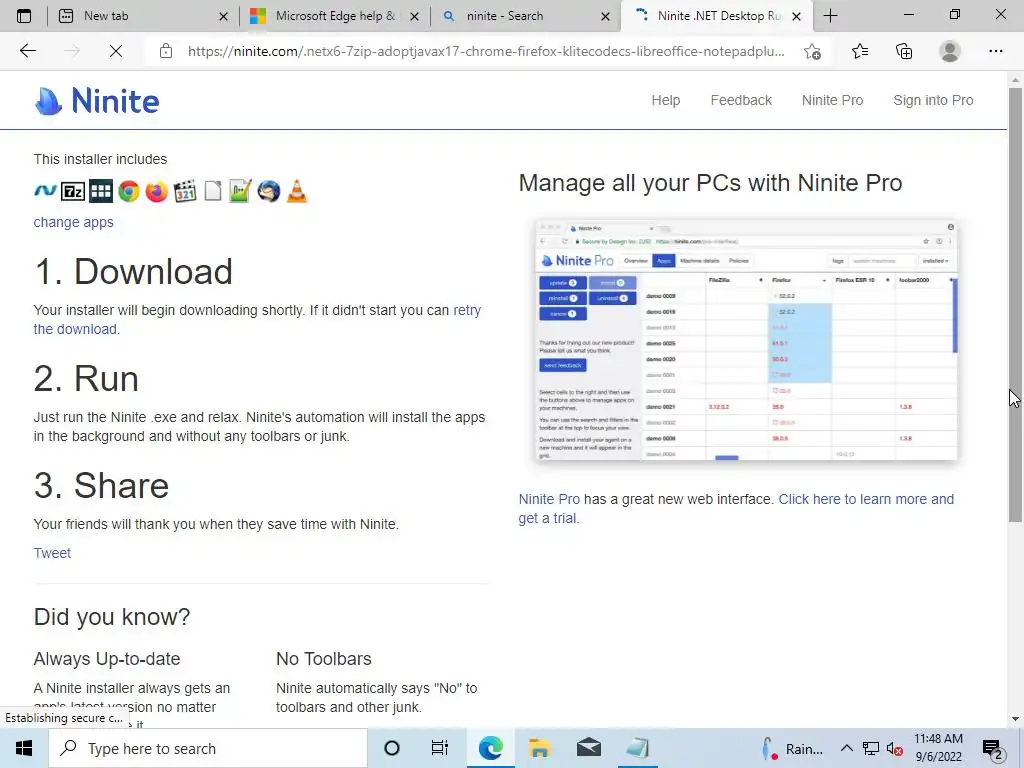The width and height of the screenshot is (1024, 768).
Task: Click the taskbar clock and date
Action: click(938, 748)
